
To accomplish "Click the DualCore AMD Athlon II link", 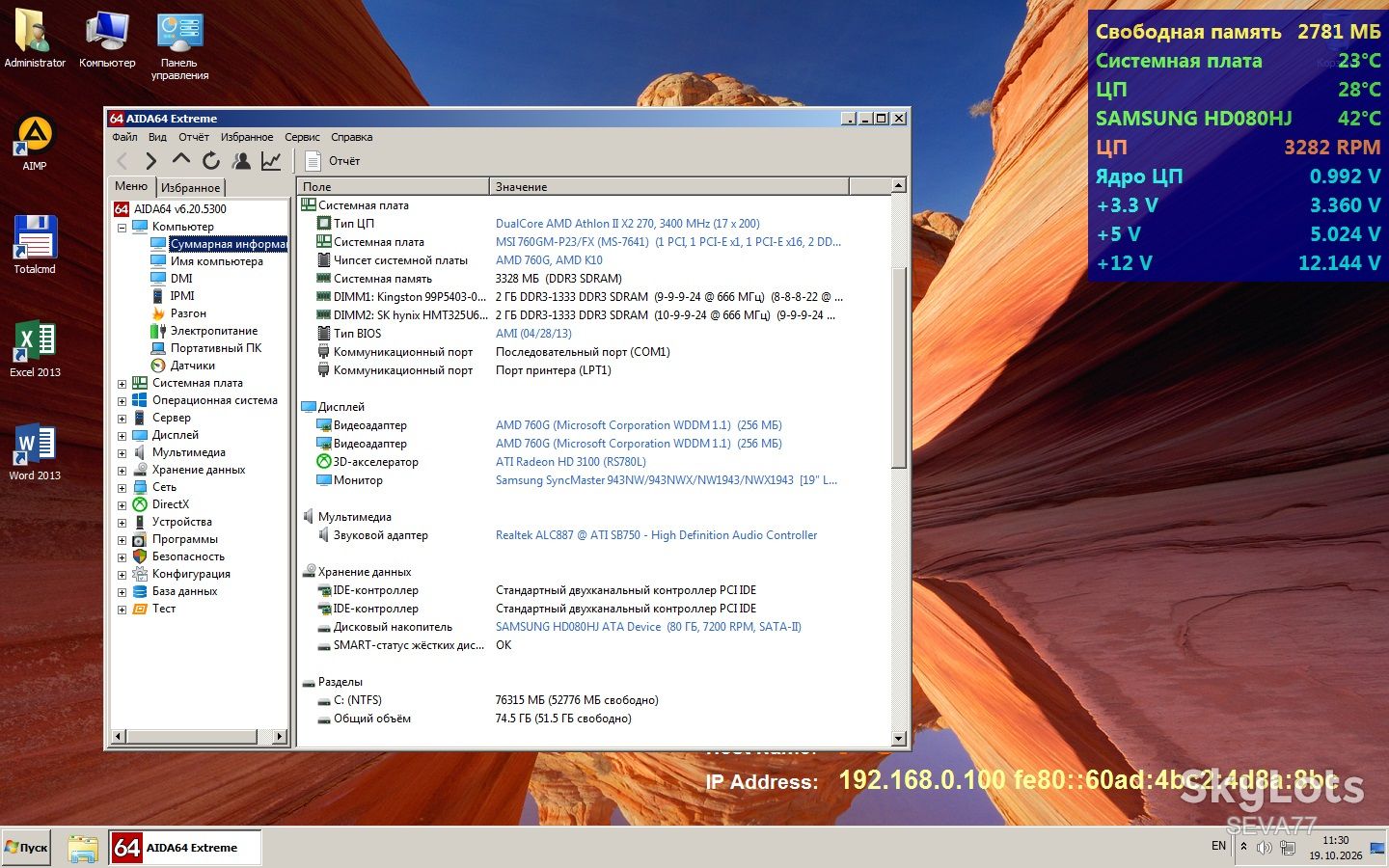I will click(627, 224).
